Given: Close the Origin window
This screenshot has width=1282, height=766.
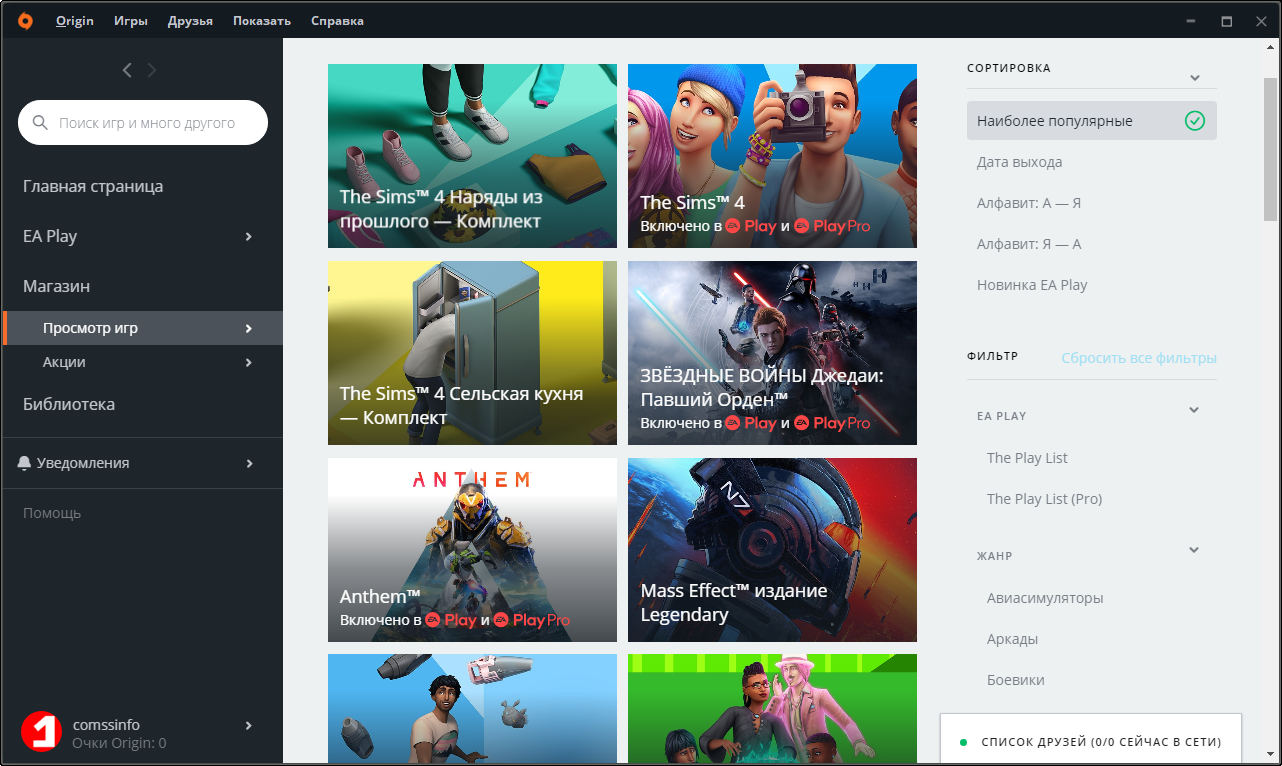Looking at the screenshot, I should click(x=1260, y=21).
